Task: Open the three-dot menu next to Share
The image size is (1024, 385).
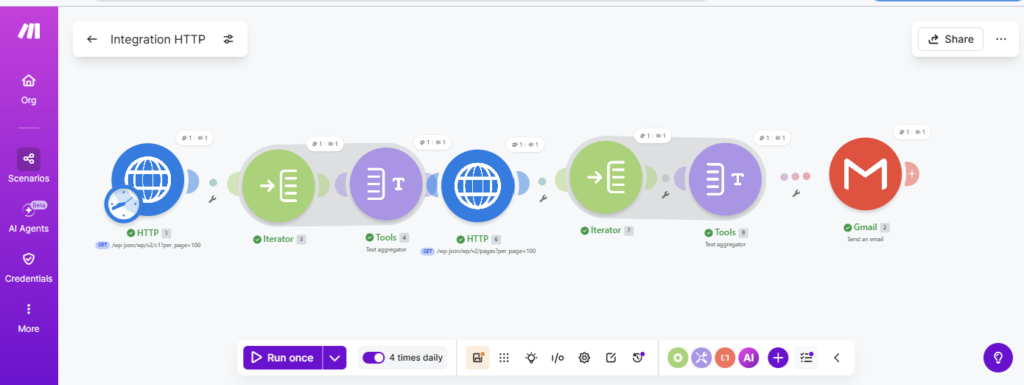Action: coord(1001,39)
